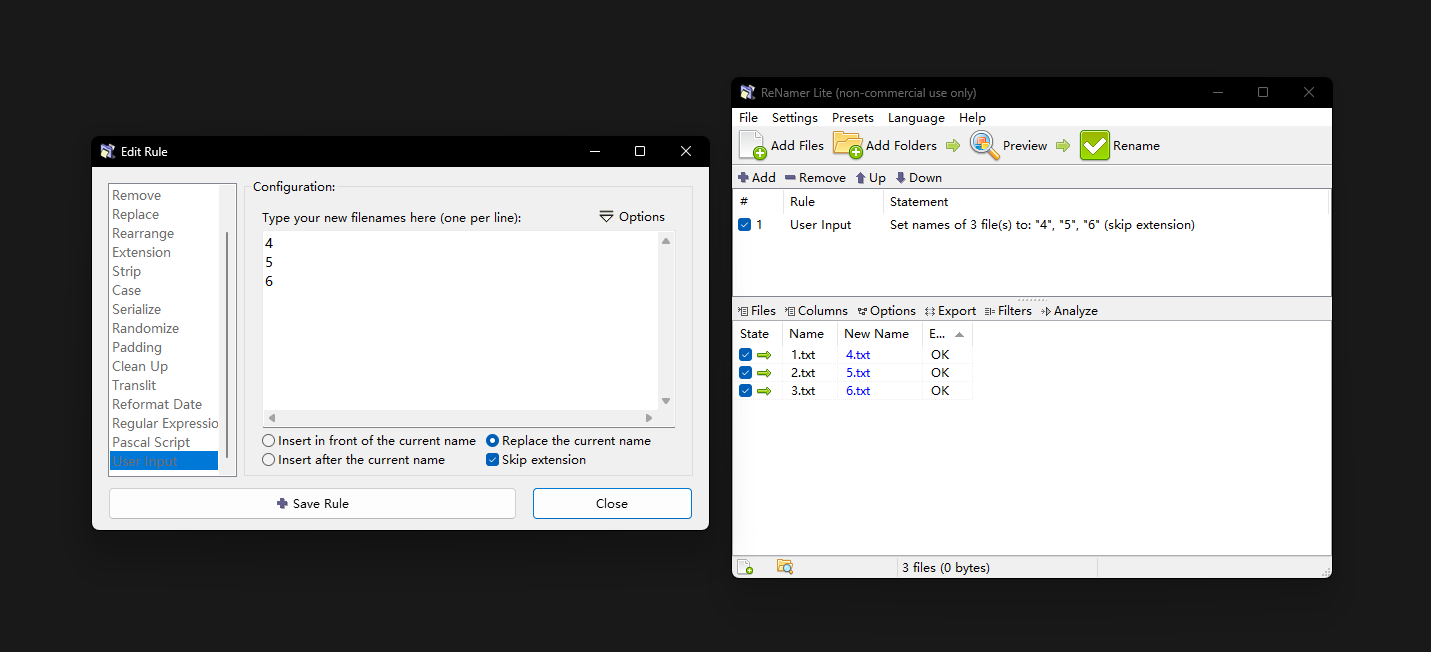1431x652 pixels.
Task: Select the Randomize rule type
Action: click(164, 328)
